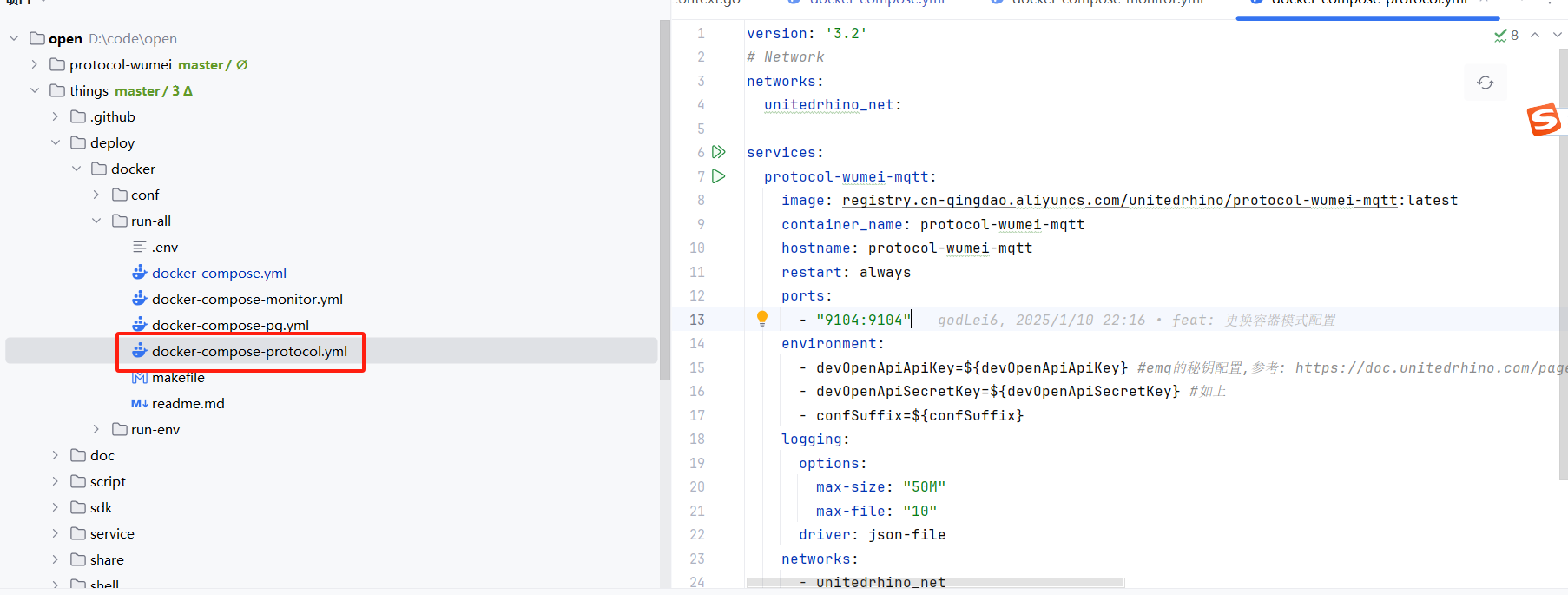
Task: Open docker-compose-monitor.yml file in tree
Action: click(247, 299)
